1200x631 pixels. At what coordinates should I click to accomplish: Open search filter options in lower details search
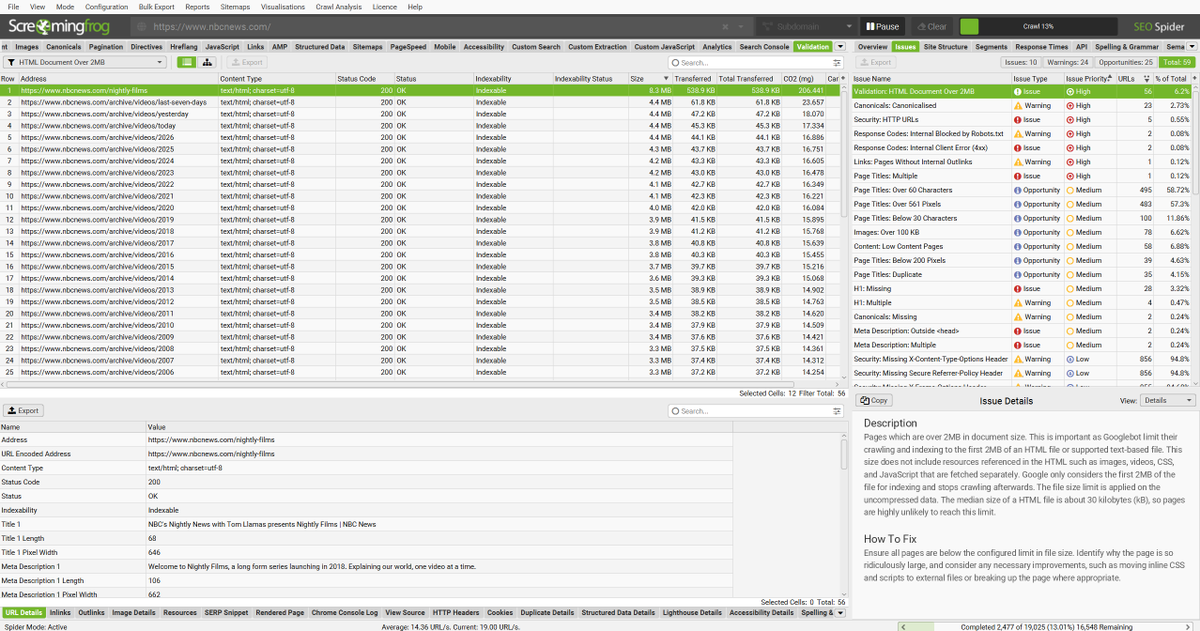[837, 411]
